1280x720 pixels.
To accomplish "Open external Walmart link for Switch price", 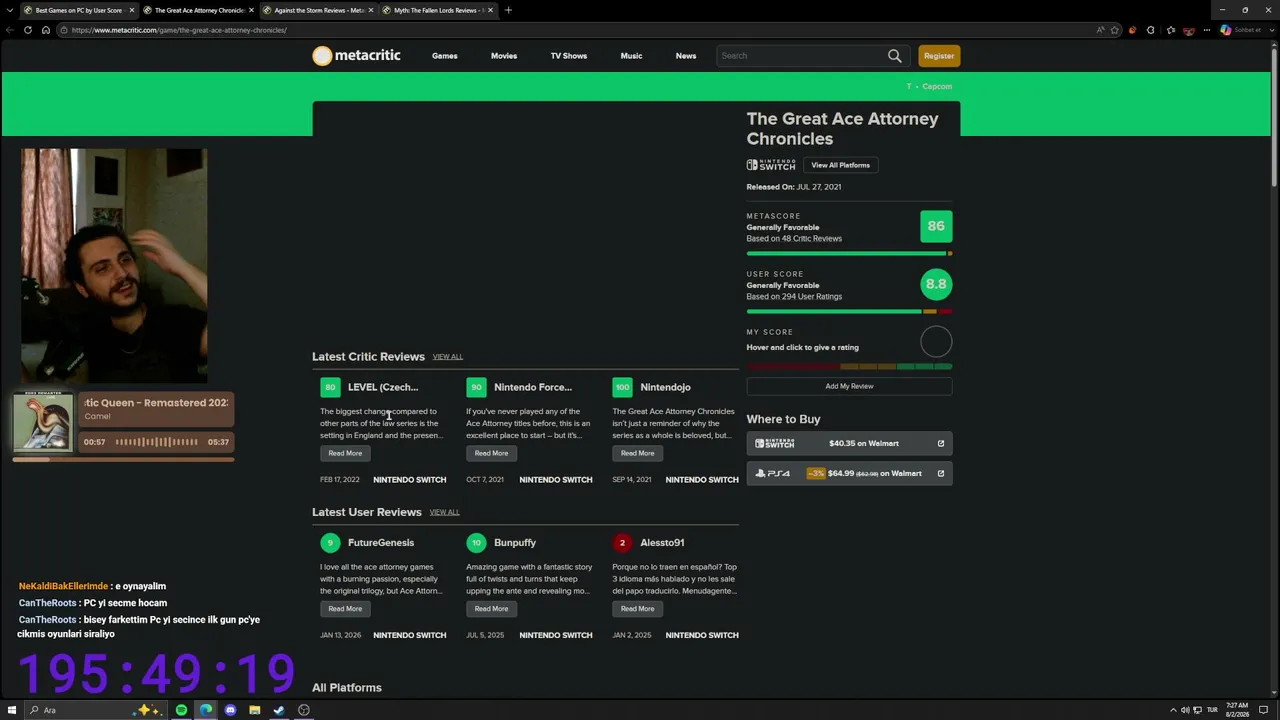I will tap(940, 443).
